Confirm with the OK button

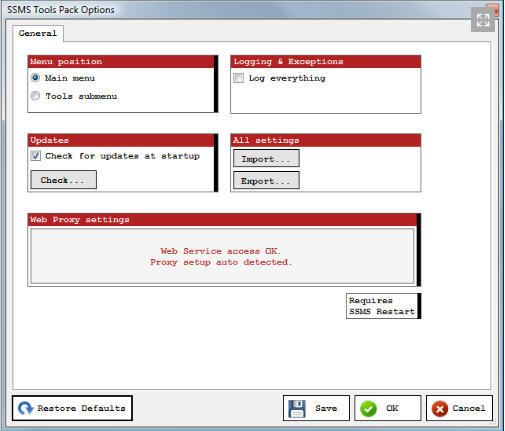click(x=388, y=408)
